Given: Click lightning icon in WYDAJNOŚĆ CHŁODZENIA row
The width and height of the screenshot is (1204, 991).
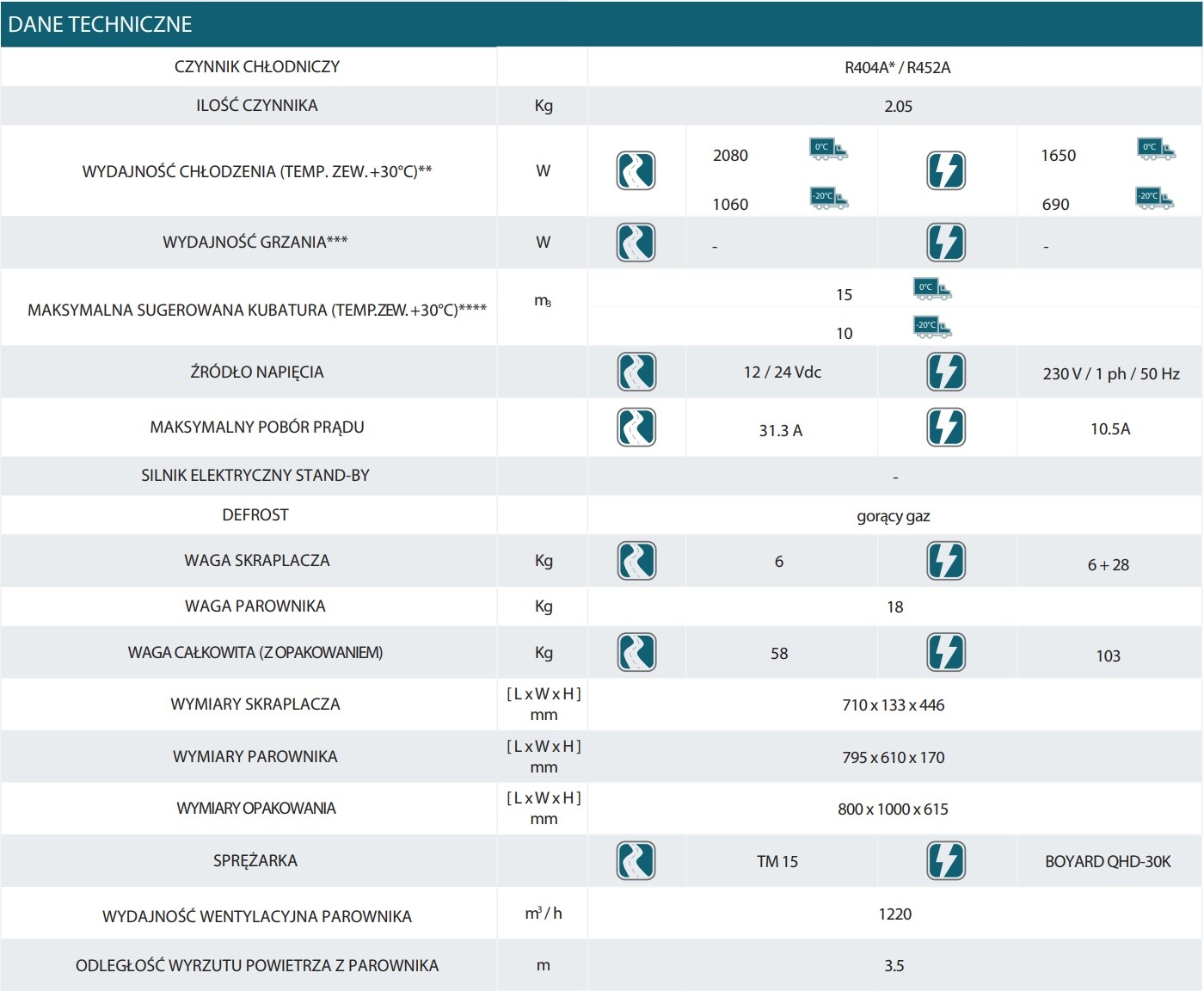Looking at the screenshot, I should tap(946, 170).
